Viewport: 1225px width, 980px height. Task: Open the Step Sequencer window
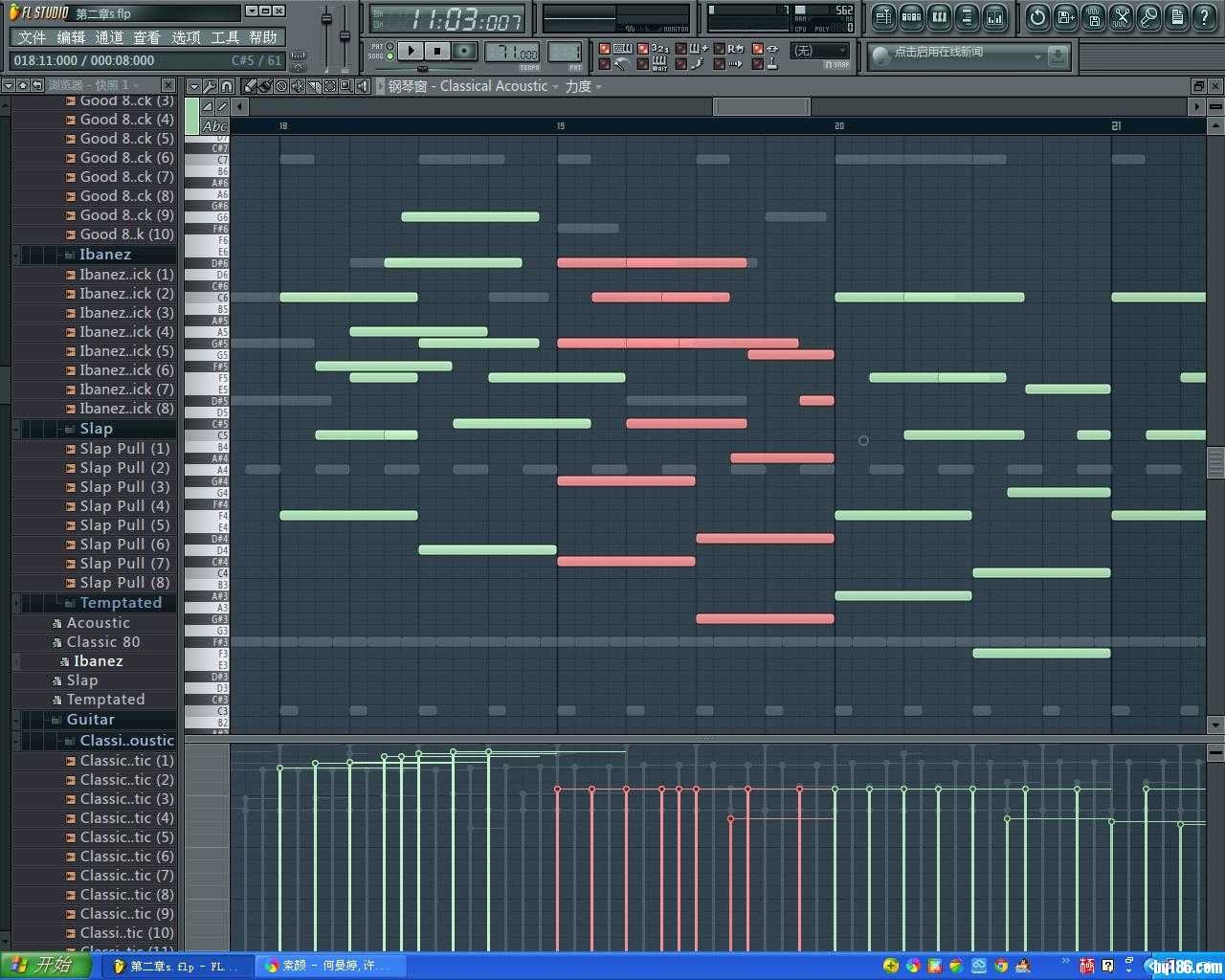911,16
